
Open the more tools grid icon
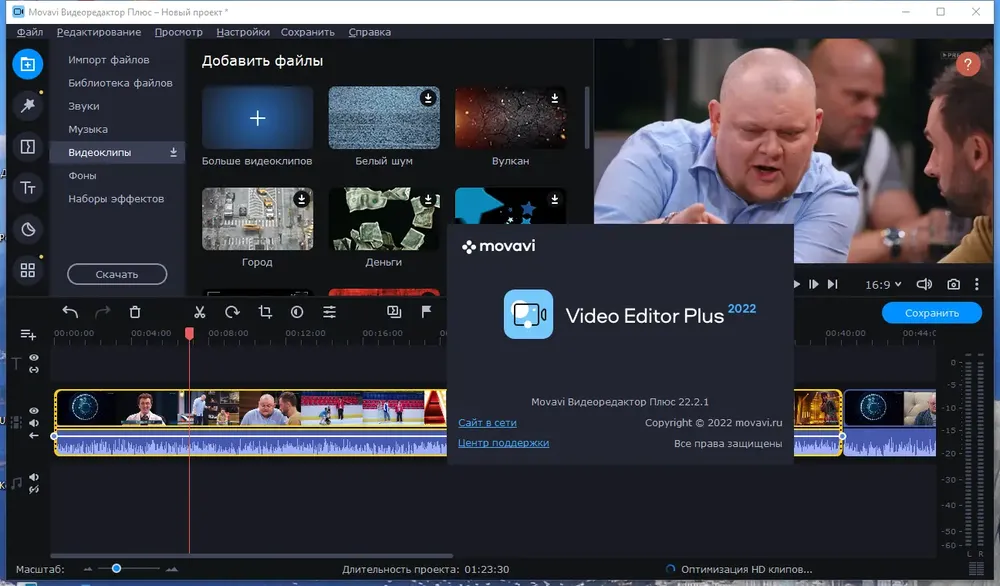27,270
